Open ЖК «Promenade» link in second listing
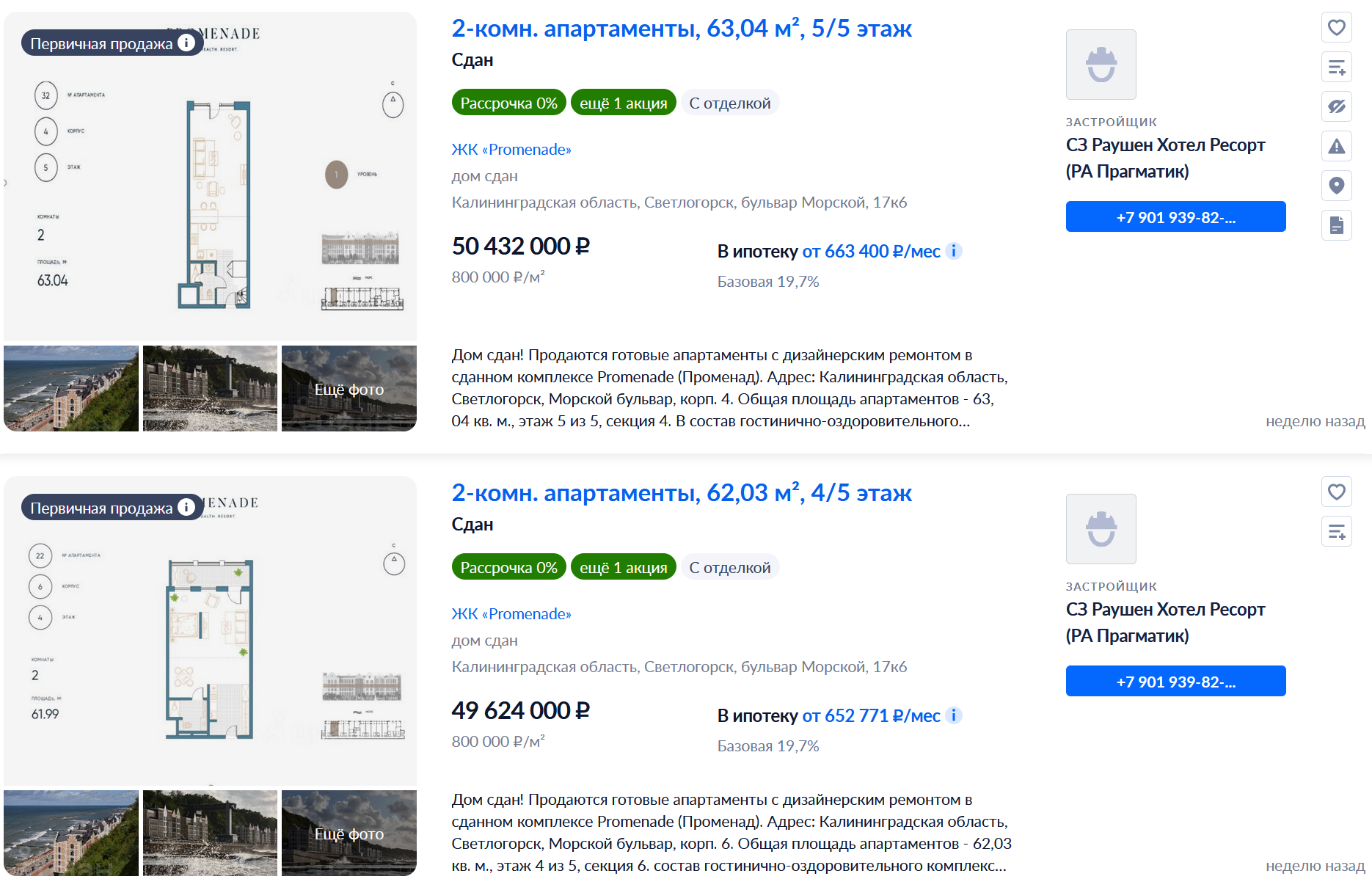The width and height of the screenshot is (1372, 890). (x=511, y=614)
